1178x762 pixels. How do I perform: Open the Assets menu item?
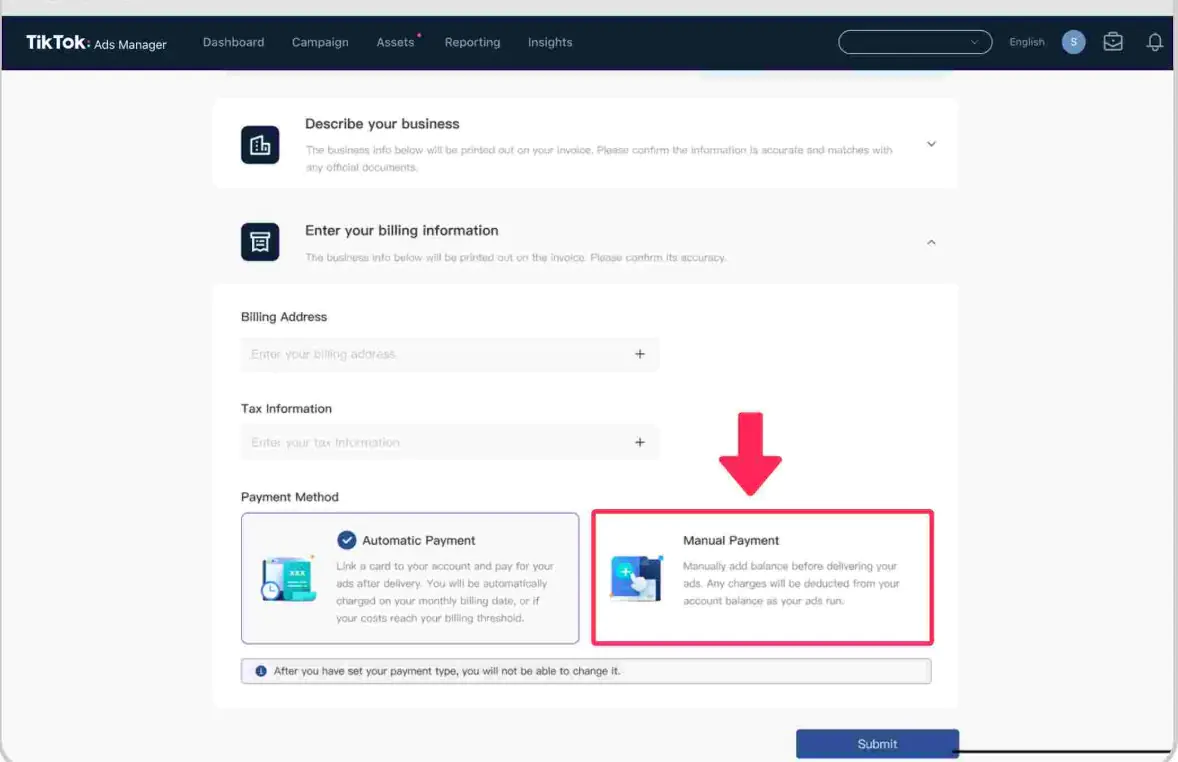pyautogui.click(x=395, y=42)
